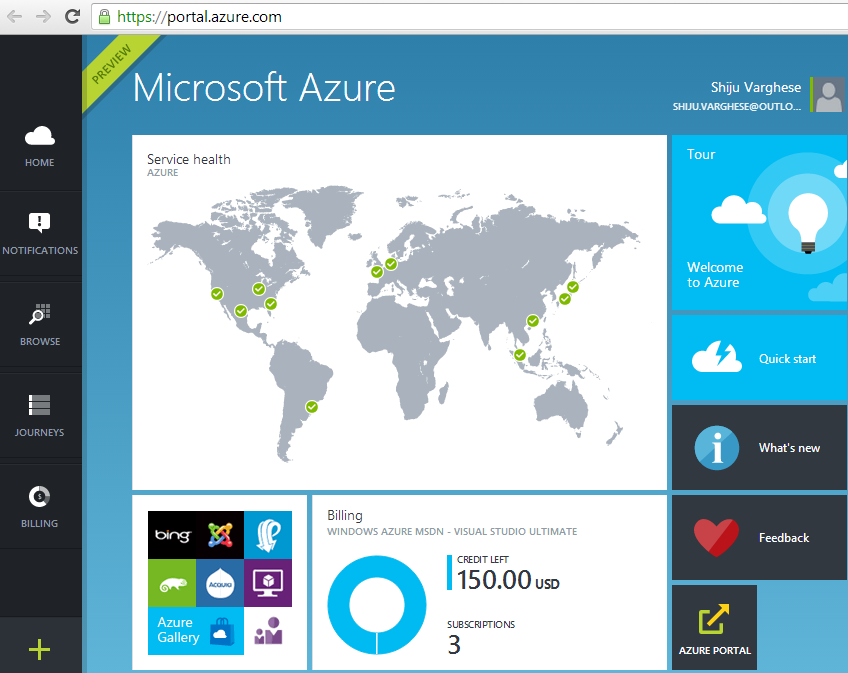The width and height of the screenshot is (848, 673).
Task: Click the What's new info icon
Action: [x=717, y=448]
